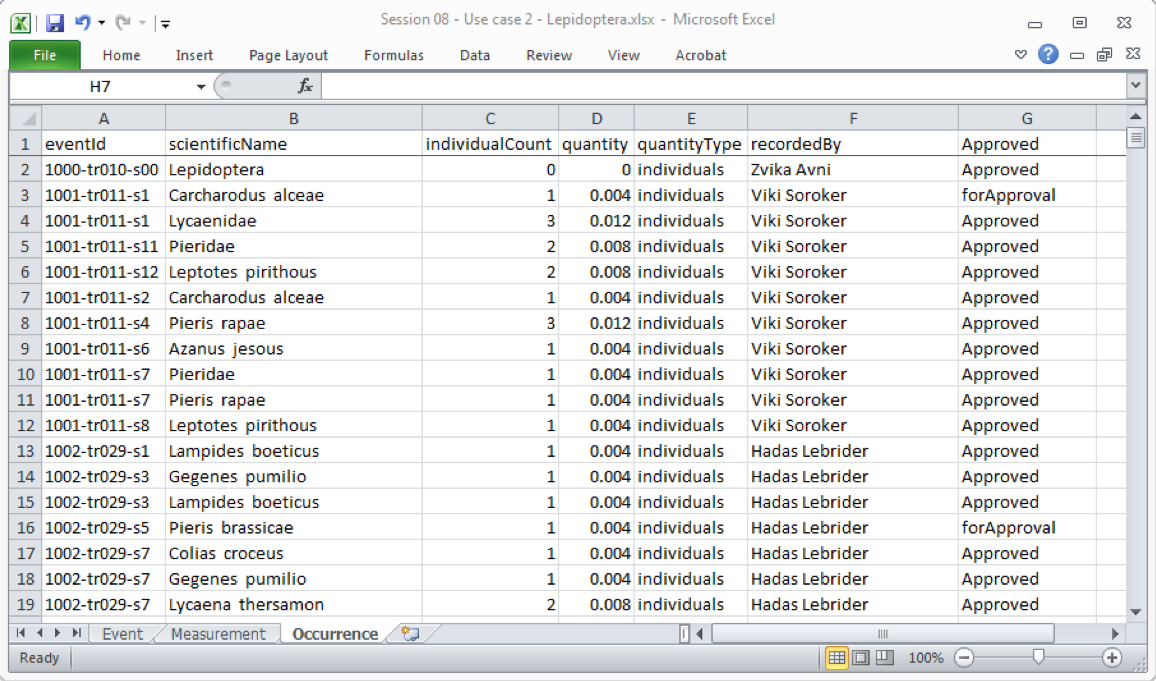This screenshot has width=1156, height=681.
Task: Expand the formula bar
Action: (x=1135, y=87)
